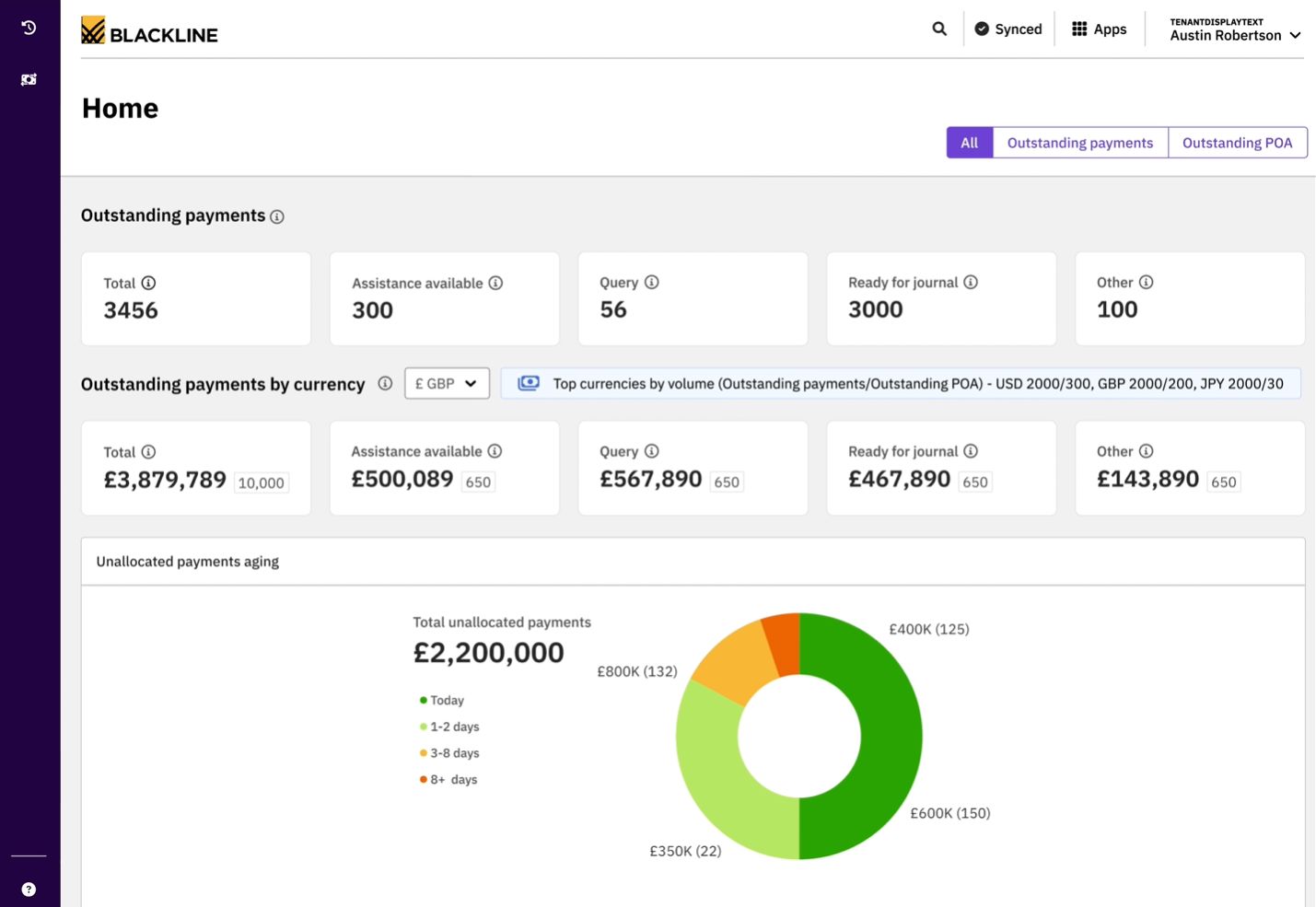Open the search magnifier in the top bar
The height and width of the screenshot is (907, 1316).
[938, 29]
